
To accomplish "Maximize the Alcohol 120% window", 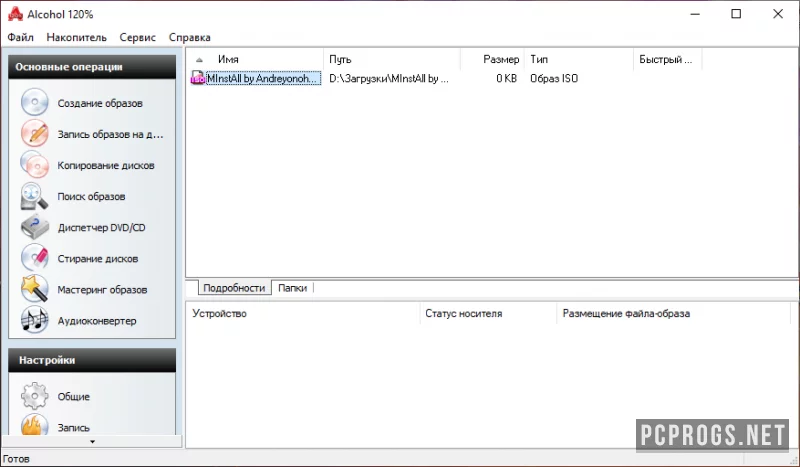I will tap(736, 14).
